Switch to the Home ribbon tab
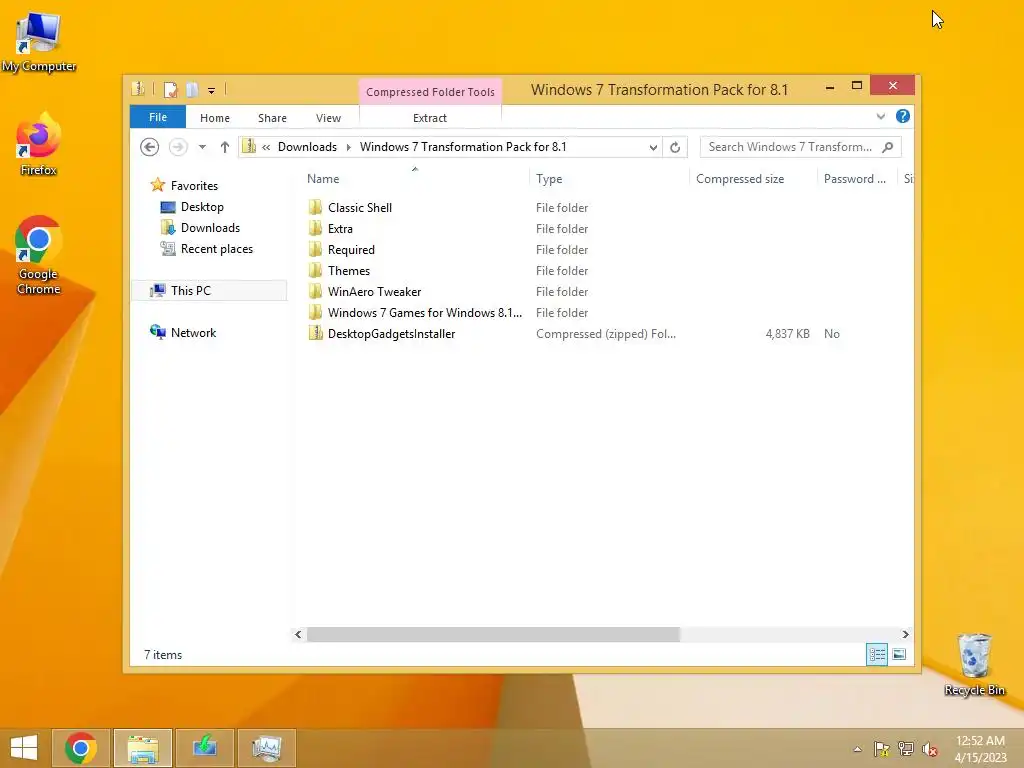Image resolution: width=1024 pixels, height=768 pixels. click(x=215, y=118)
